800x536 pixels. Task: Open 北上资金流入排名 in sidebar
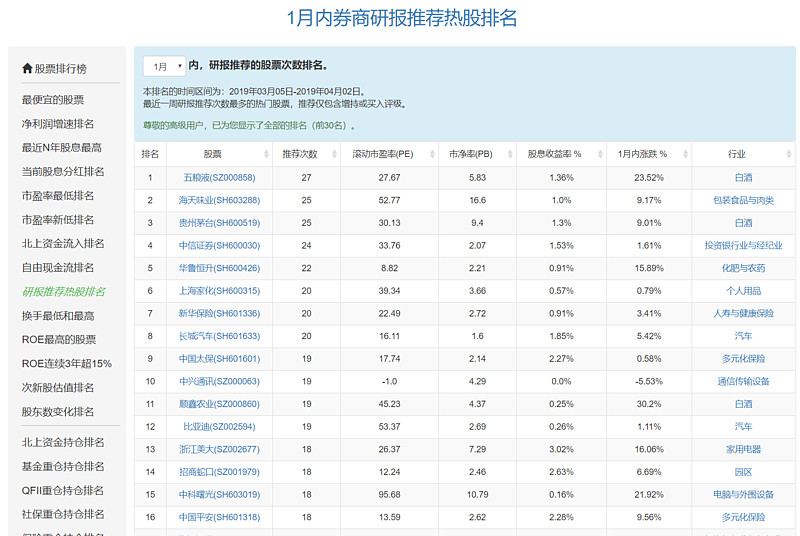point(63,243)
